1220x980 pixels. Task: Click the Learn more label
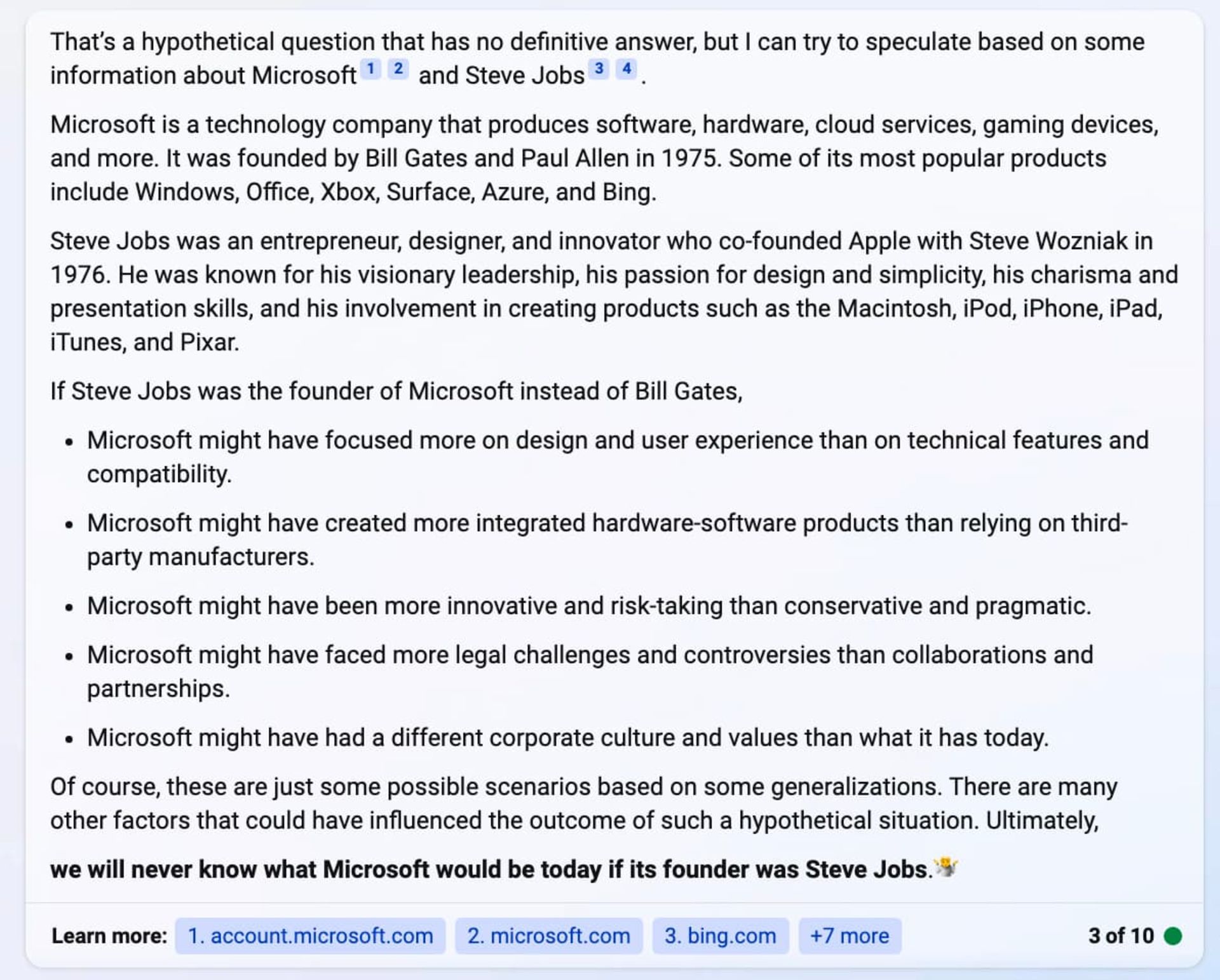click(x=109, y=936)
